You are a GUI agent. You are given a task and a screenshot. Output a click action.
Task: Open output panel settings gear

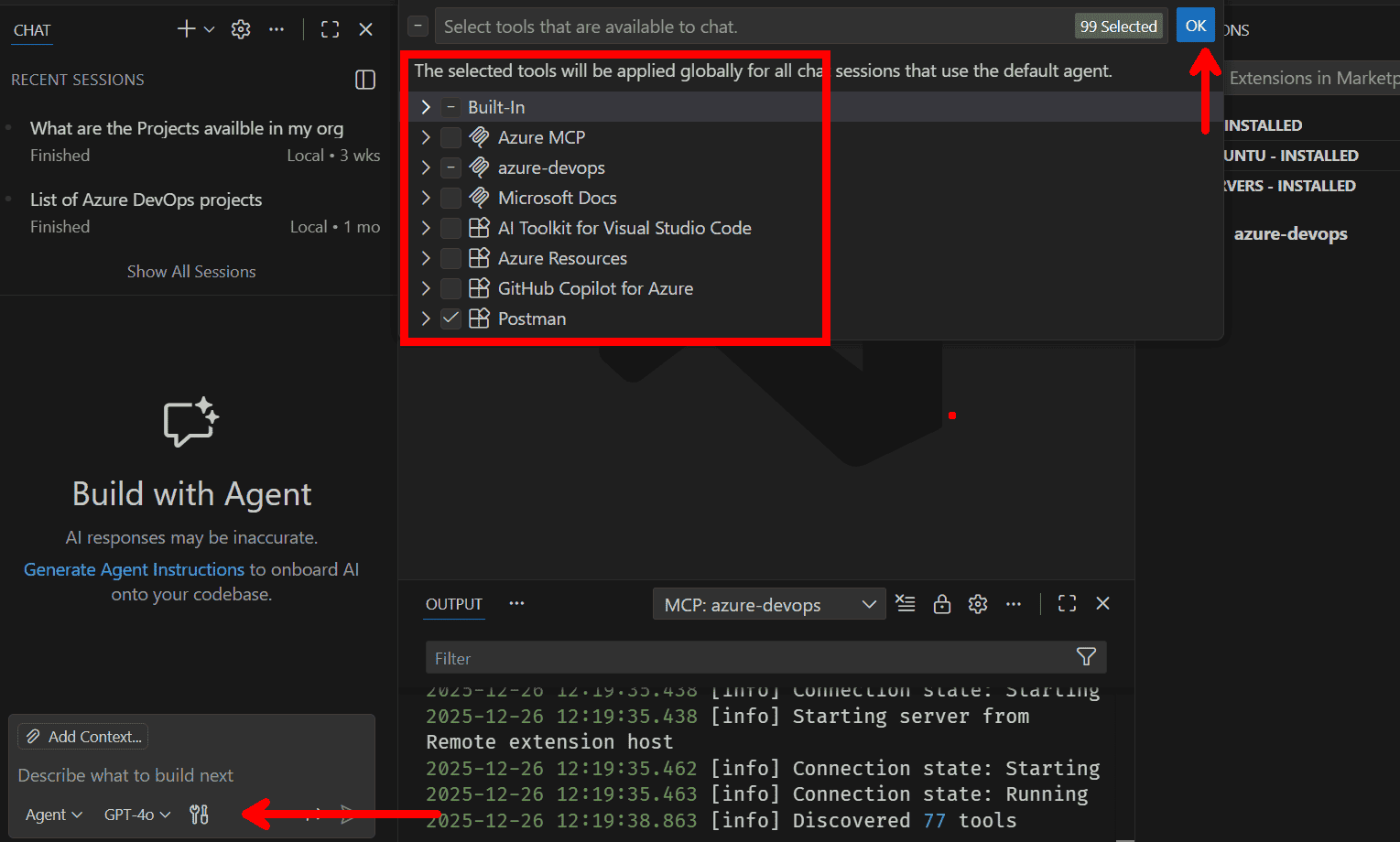click(x=977, y=603)
